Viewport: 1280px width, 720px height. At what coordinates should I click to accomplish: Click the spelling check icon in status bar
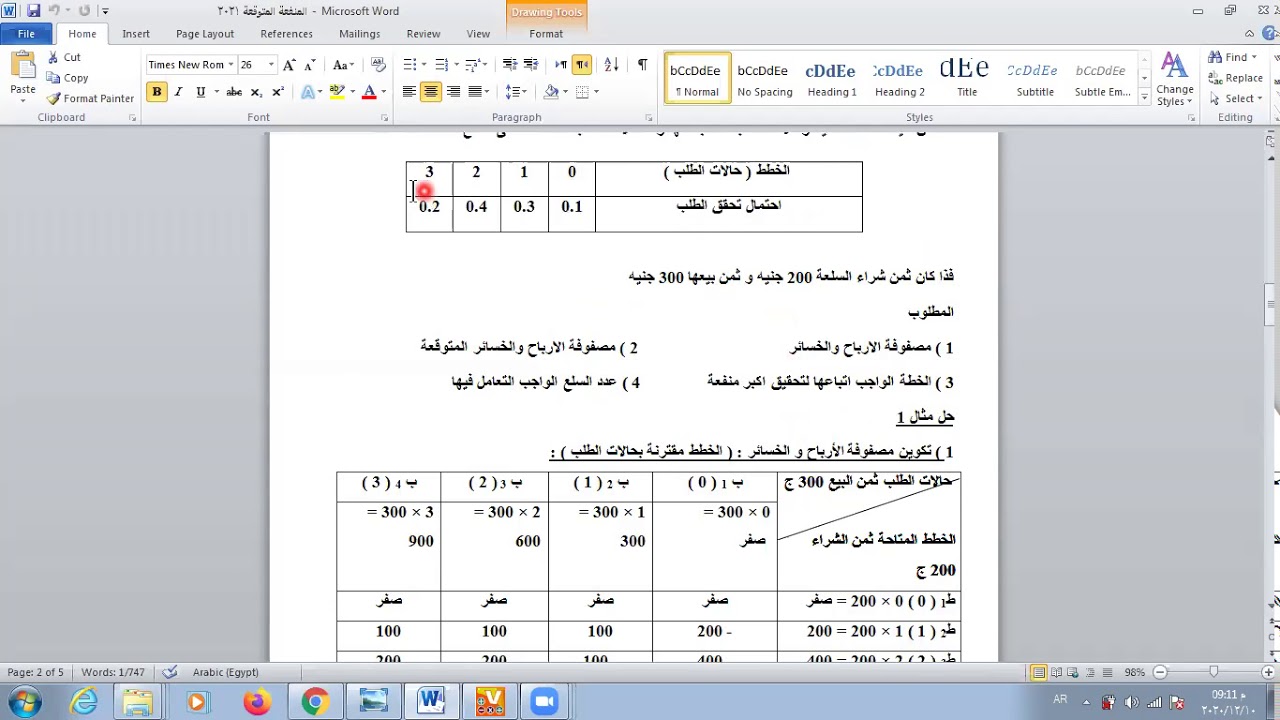170,672
